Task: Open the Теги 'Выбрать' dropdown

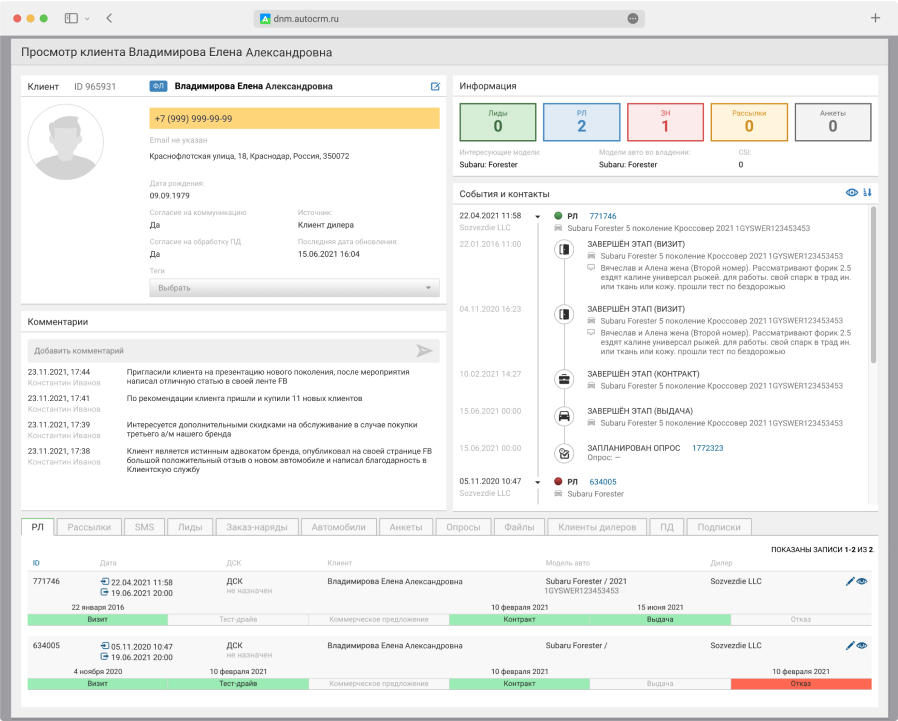Action: pos(294,288)
